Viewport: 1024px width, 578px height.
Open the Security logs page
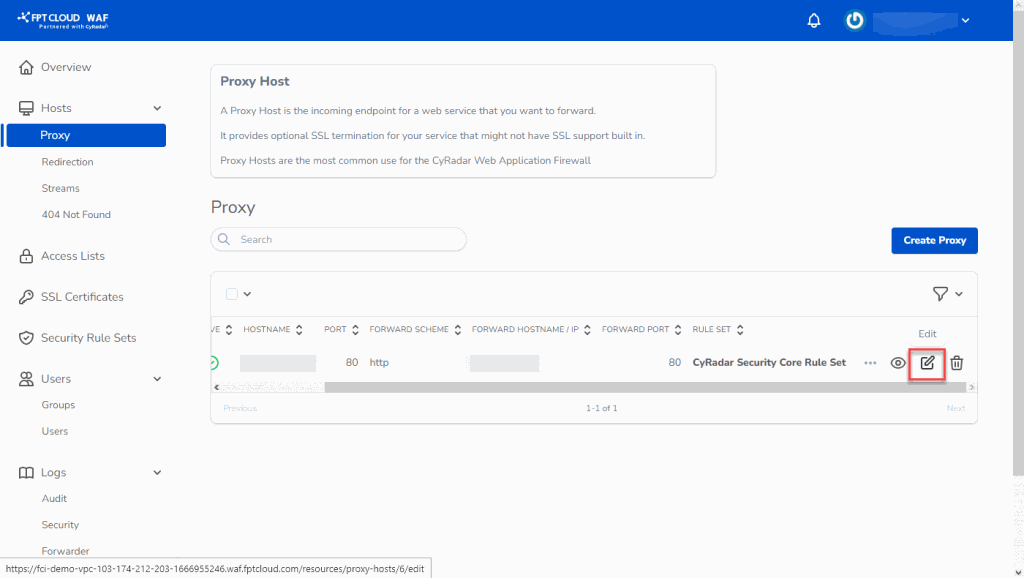click(x=60, y=524)
